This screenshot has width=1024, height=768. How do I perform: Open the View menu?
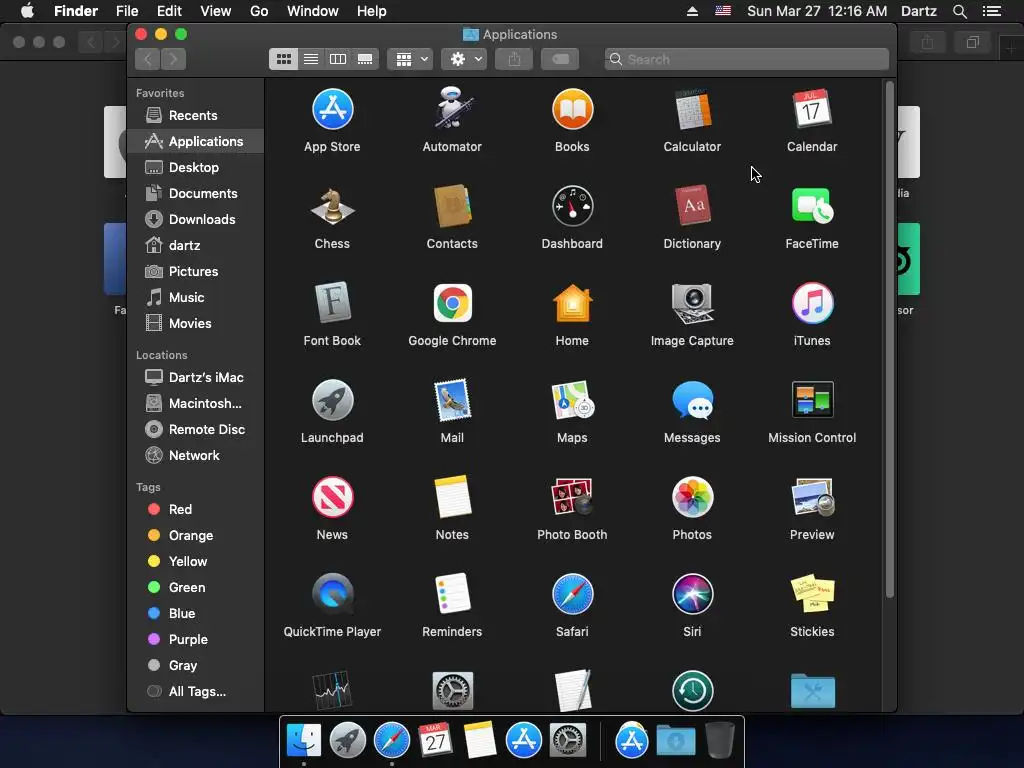(216, 11)
